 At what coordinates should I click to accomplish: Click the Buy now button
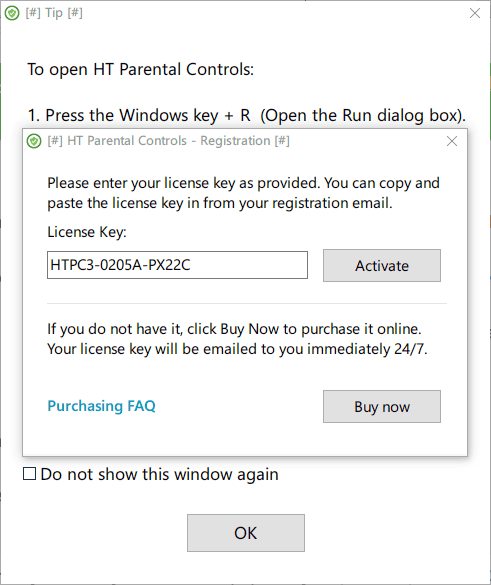tap(382, 407)
